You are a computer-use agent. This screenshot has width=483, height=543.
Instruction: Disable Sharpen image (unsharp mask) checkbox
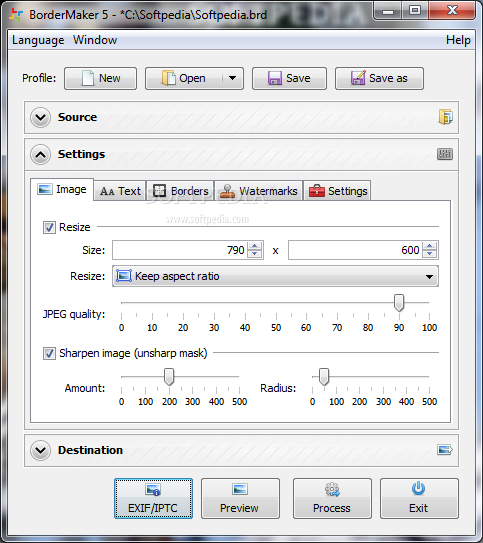click(49, 354)
